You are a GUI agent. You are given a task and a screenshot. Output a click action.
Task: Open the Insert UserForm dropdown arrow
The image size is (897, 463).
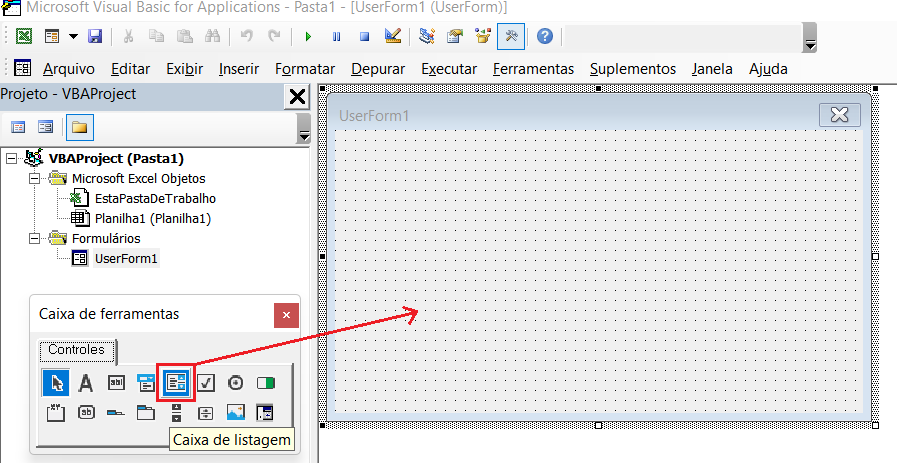tap(73, 37)
